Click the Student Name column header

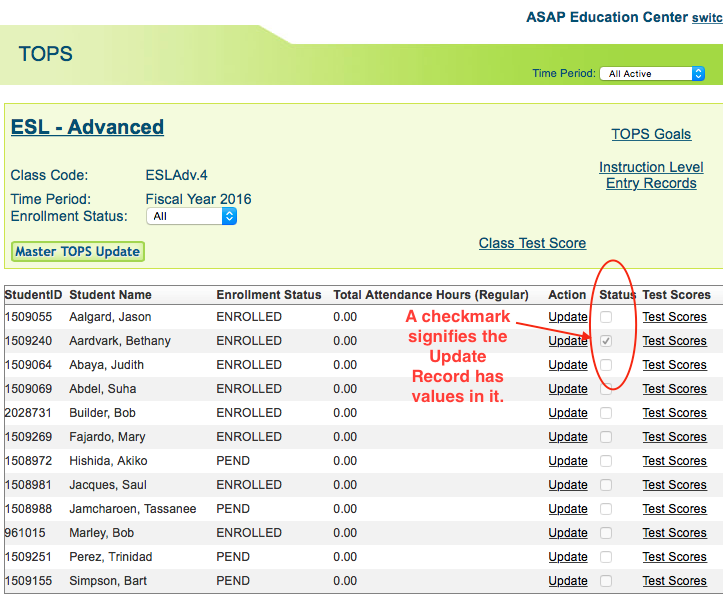(110, 295)
